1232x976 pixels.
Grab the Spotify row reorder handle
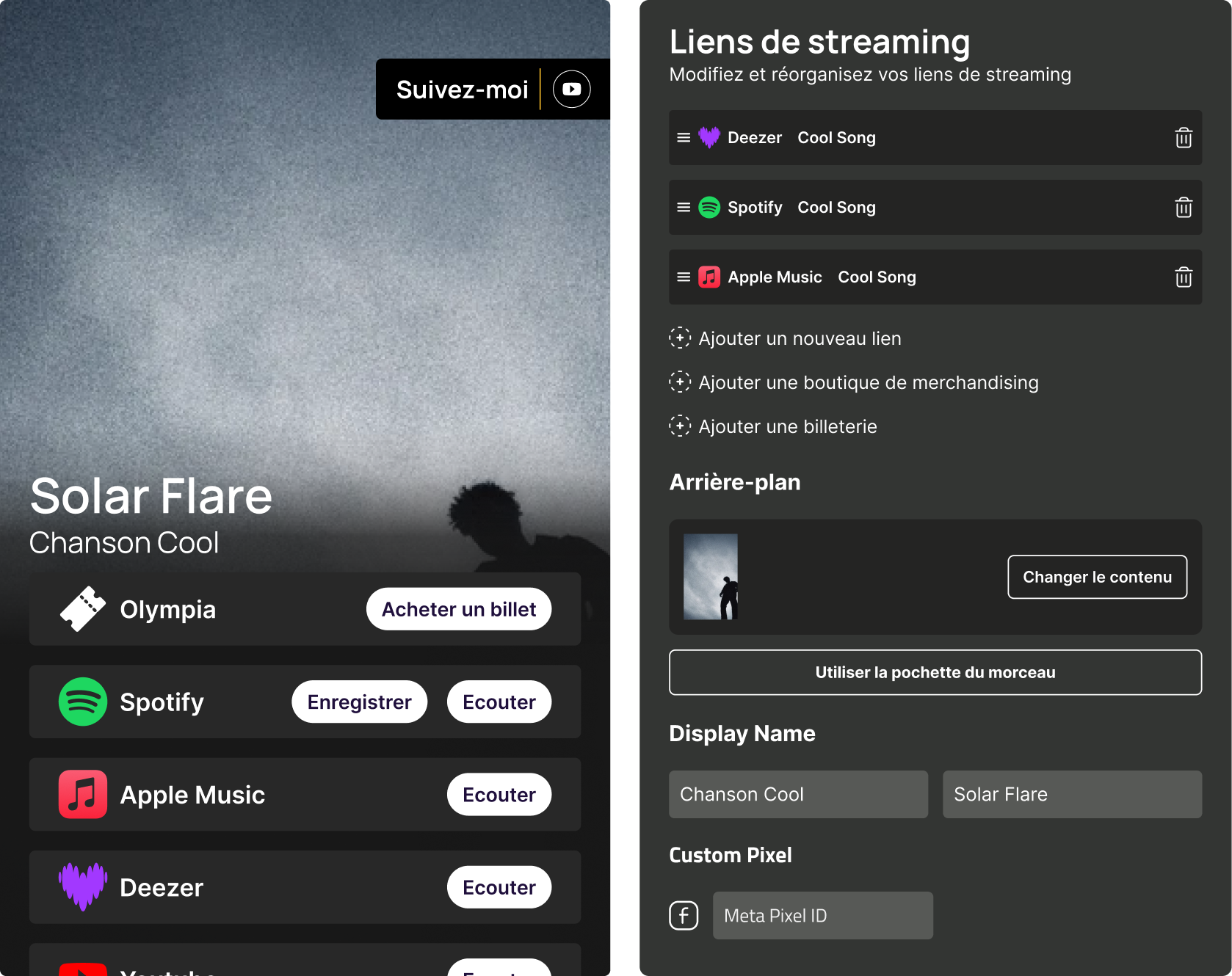(684, 207)
